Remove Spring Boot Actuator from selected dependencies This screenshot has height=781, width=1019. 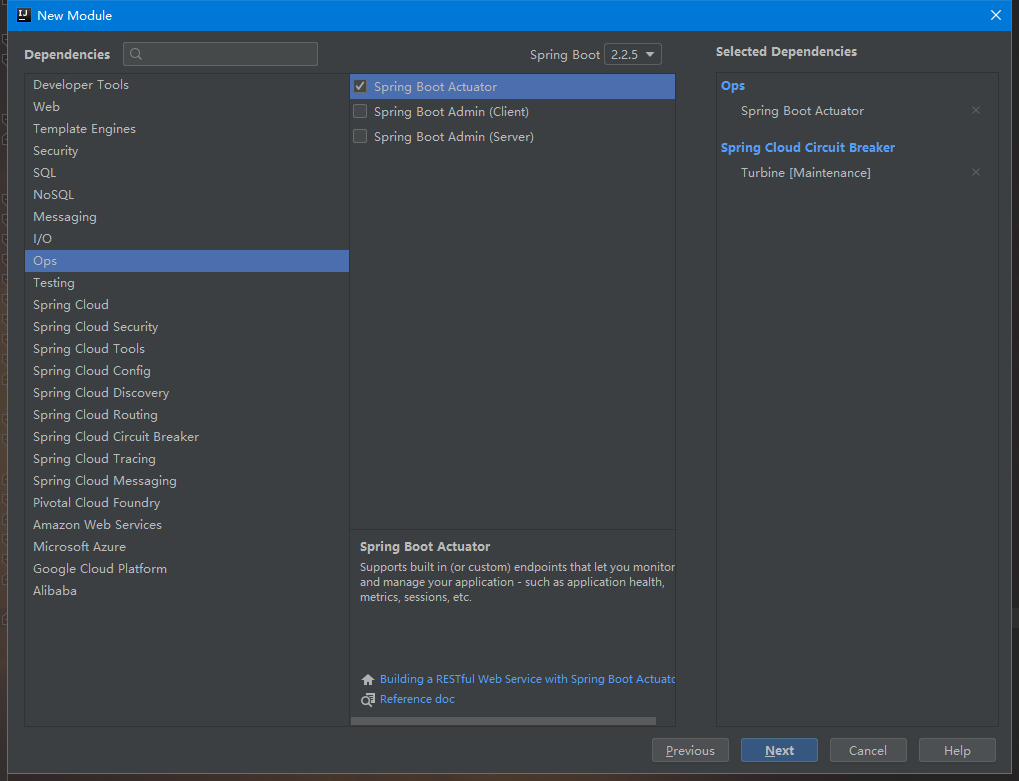click(x=975, y=110)
